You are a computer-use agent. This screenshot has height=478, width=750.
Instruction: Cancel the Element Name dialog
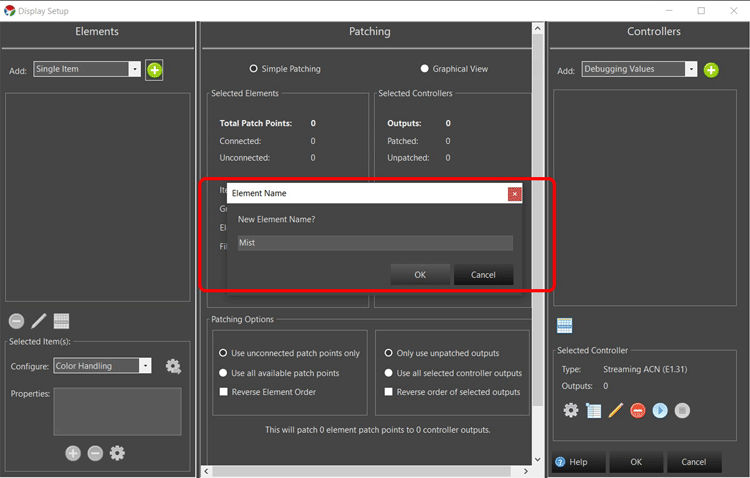483,275
